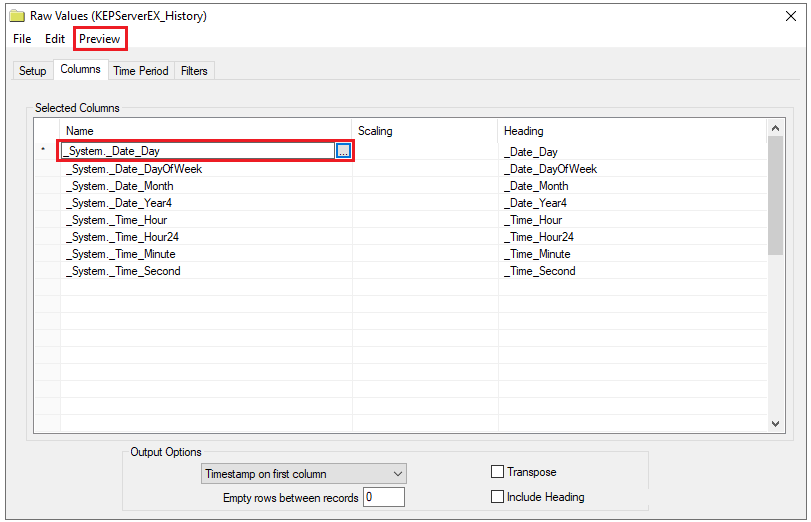Click the _Date_DayOfWeek heading cell
The image size is (811, 522).
click(x=633, y=169)
